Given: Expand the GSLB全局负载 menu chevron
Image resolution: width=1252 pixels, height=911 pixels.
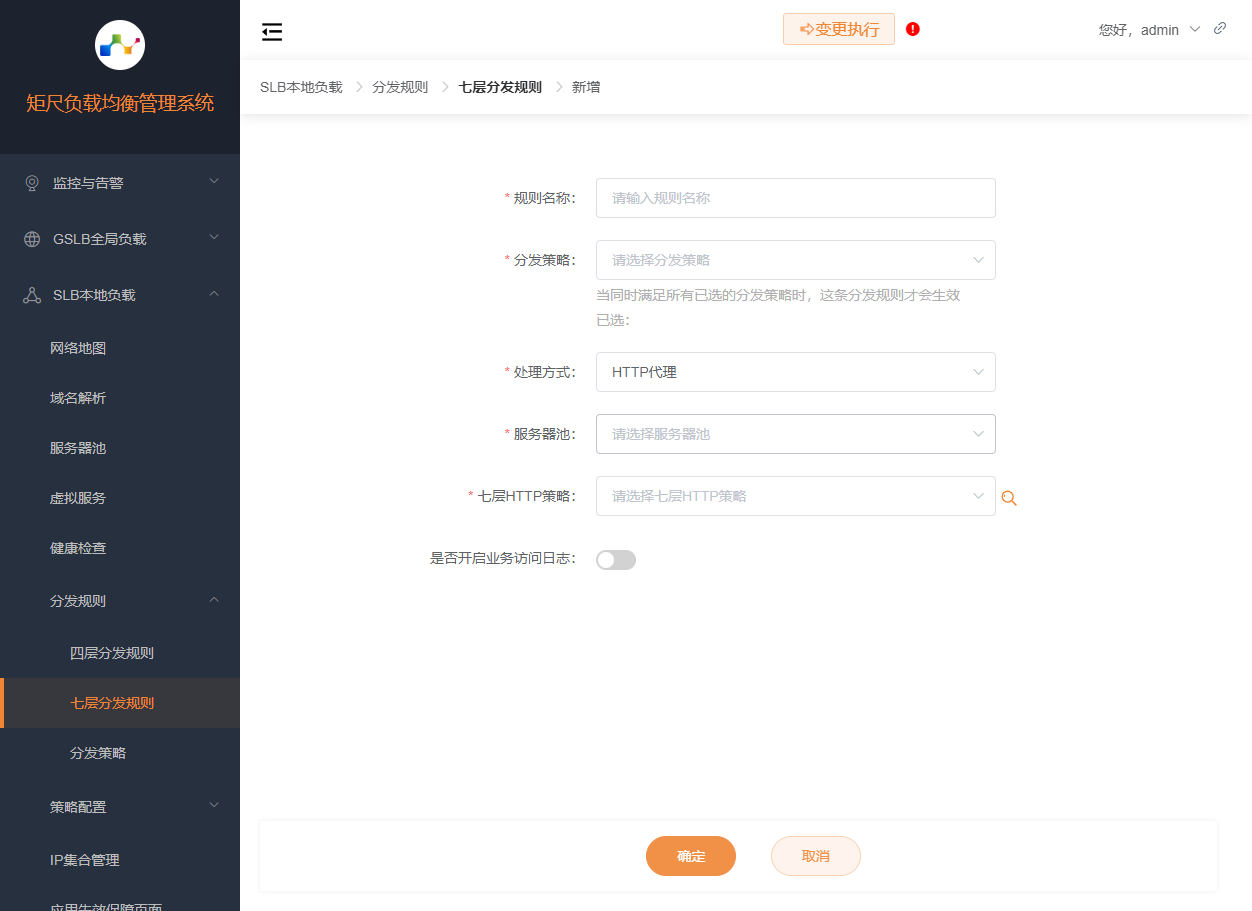Looking at the screenshot, I should click(213, 237).
